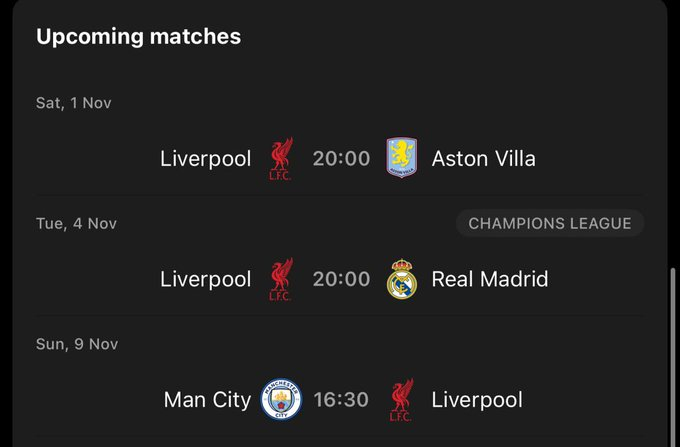680x447 pixels.
Task: Click Liverpool crest in the Real Madrid match
Action: [x=281, y=279]
